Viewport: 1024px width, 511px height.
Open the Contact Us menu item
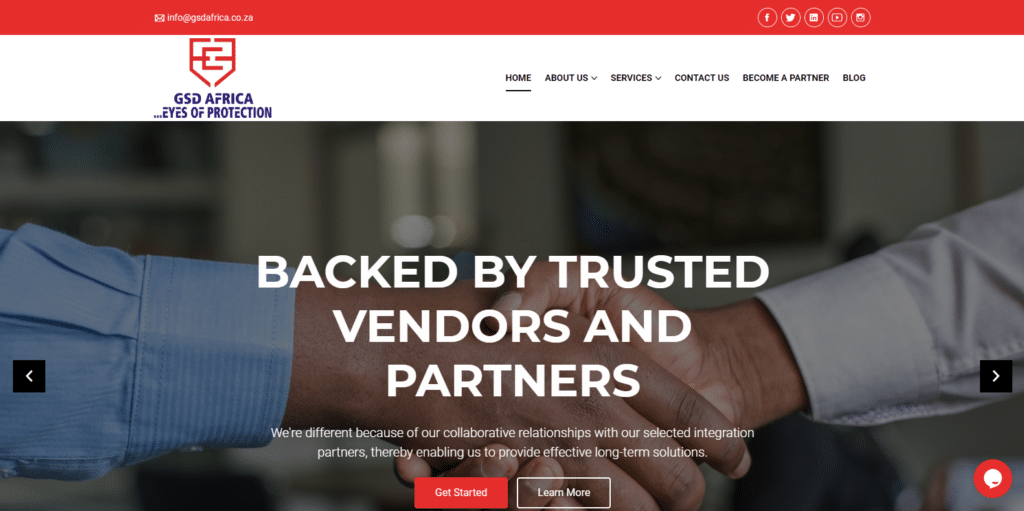click(x=701, y=78)
